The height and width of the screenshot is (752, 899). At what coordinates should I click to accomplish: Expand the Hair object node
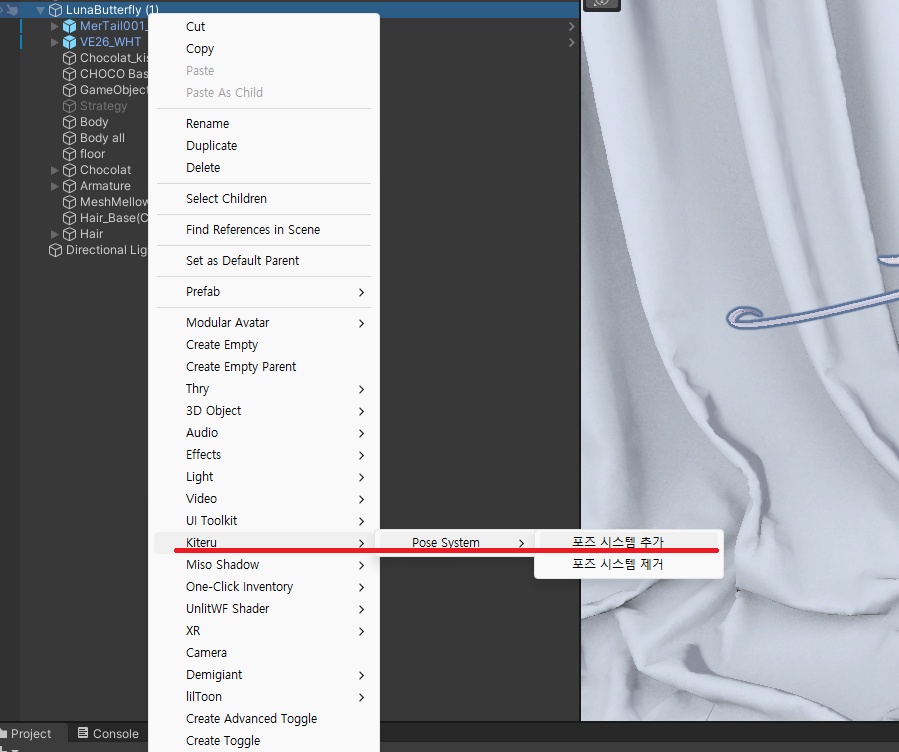pos(54,234)
